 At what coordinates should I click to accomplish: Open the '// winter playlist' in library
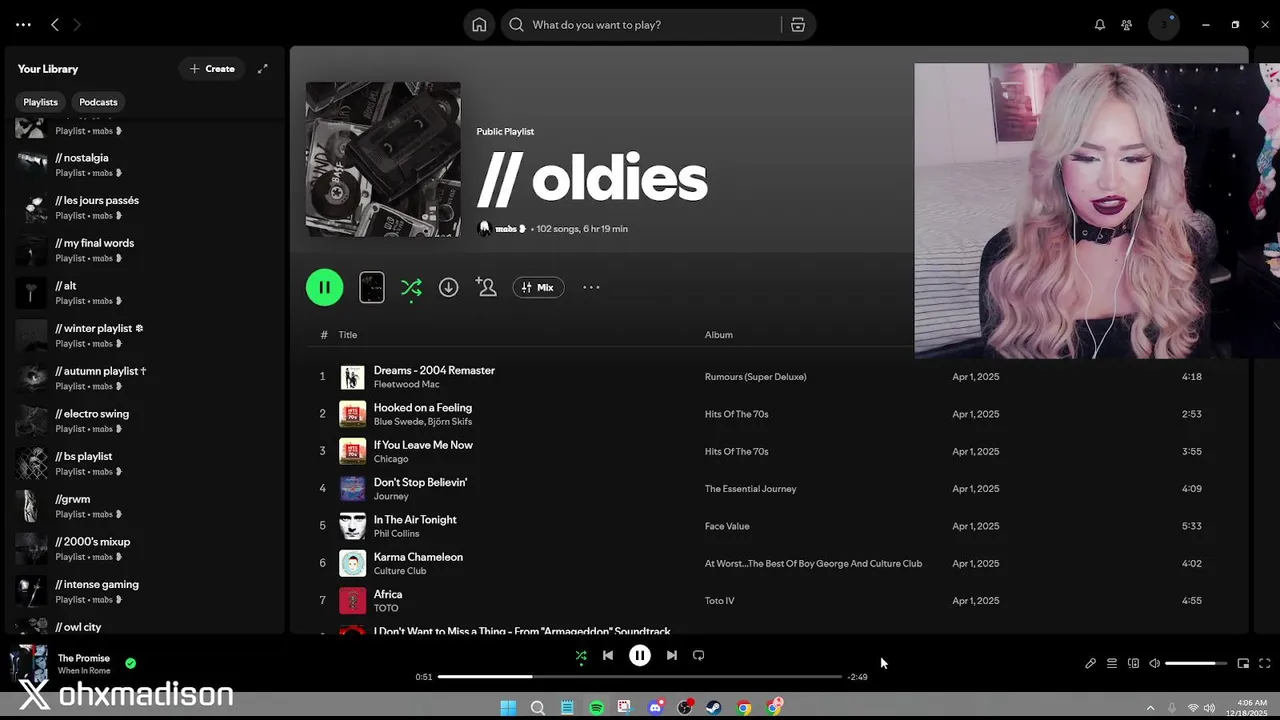click(x=145, y=335)
